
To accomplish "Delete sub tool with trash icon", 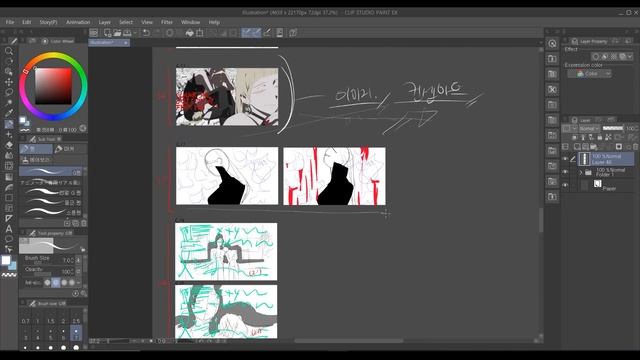I will click(84, 223).
